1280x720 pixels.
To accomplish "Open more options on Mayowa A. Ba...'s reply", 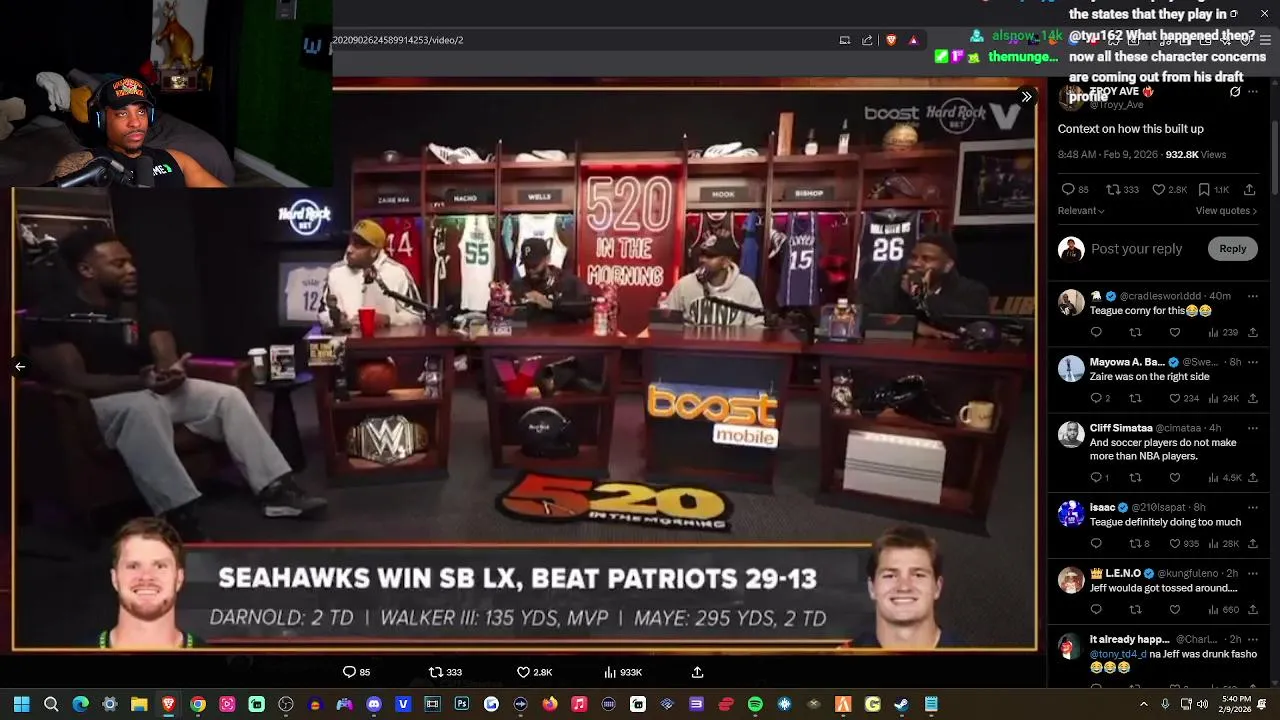I will pyautogui.click(x=1253, y=362).
